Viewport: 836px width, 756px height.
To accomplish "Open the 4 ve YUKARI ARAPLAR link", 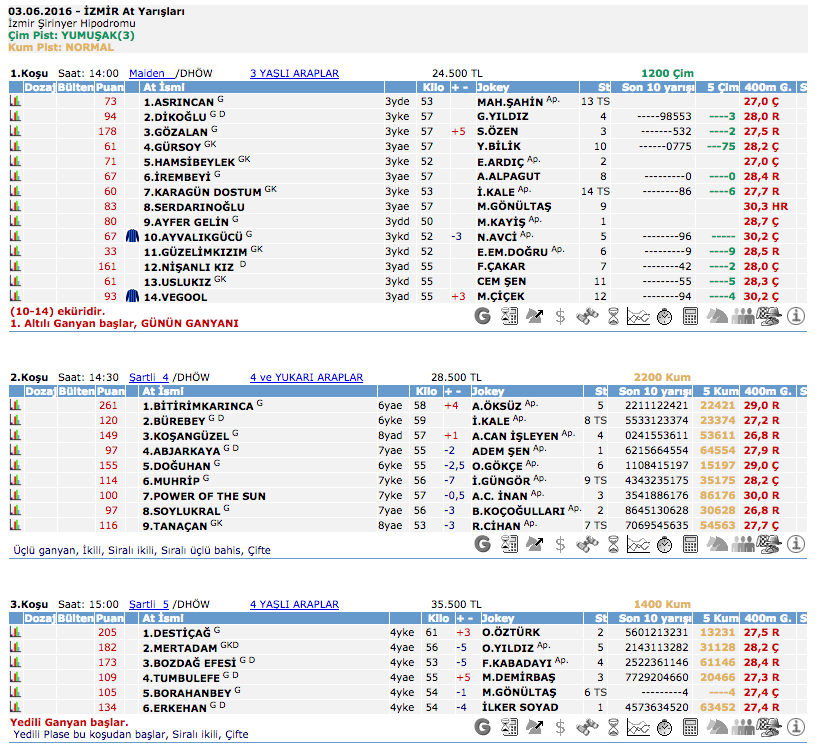I will 306,377.
